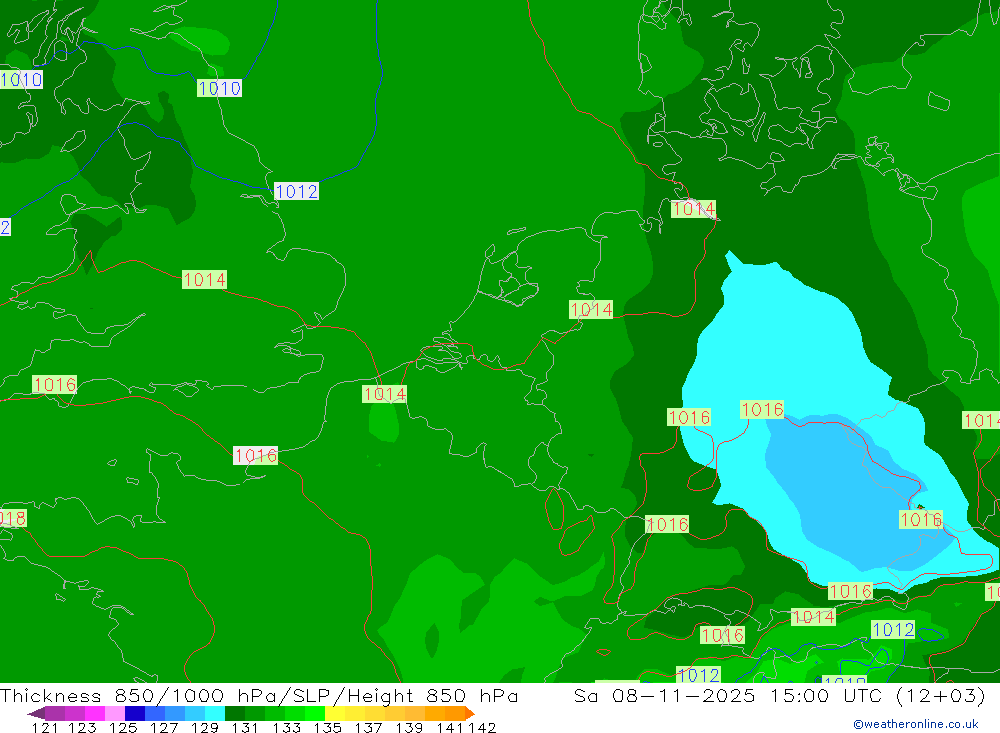The width and height of the screenshot is (1000, 733).
Task: Click the orange right arrow tip of the legend
Action: click(470, 713)
